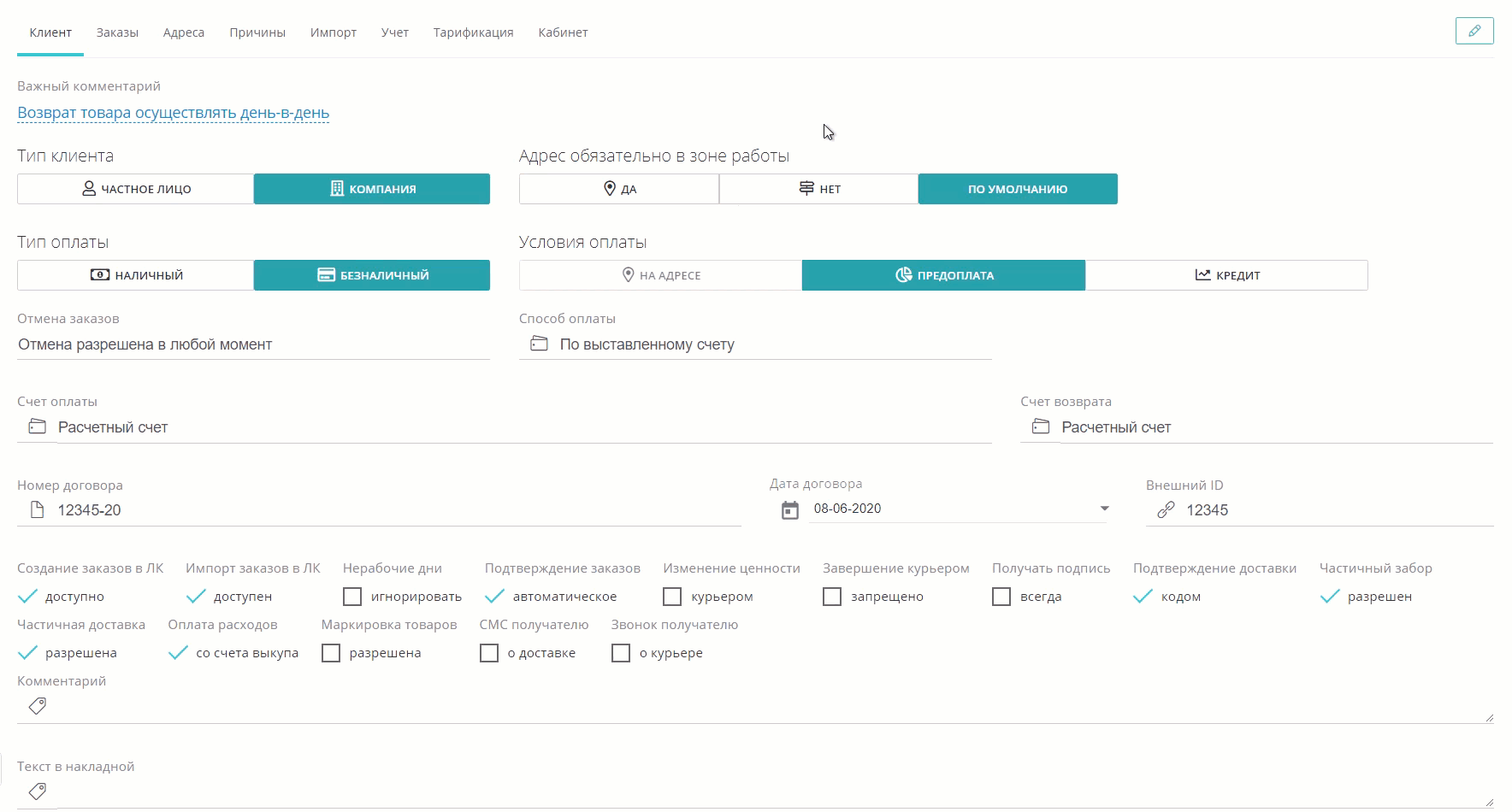The height and width of the screenshot is (812, 1512).
Task: Choose На адресе payment condition
Action: click(660, 275)
